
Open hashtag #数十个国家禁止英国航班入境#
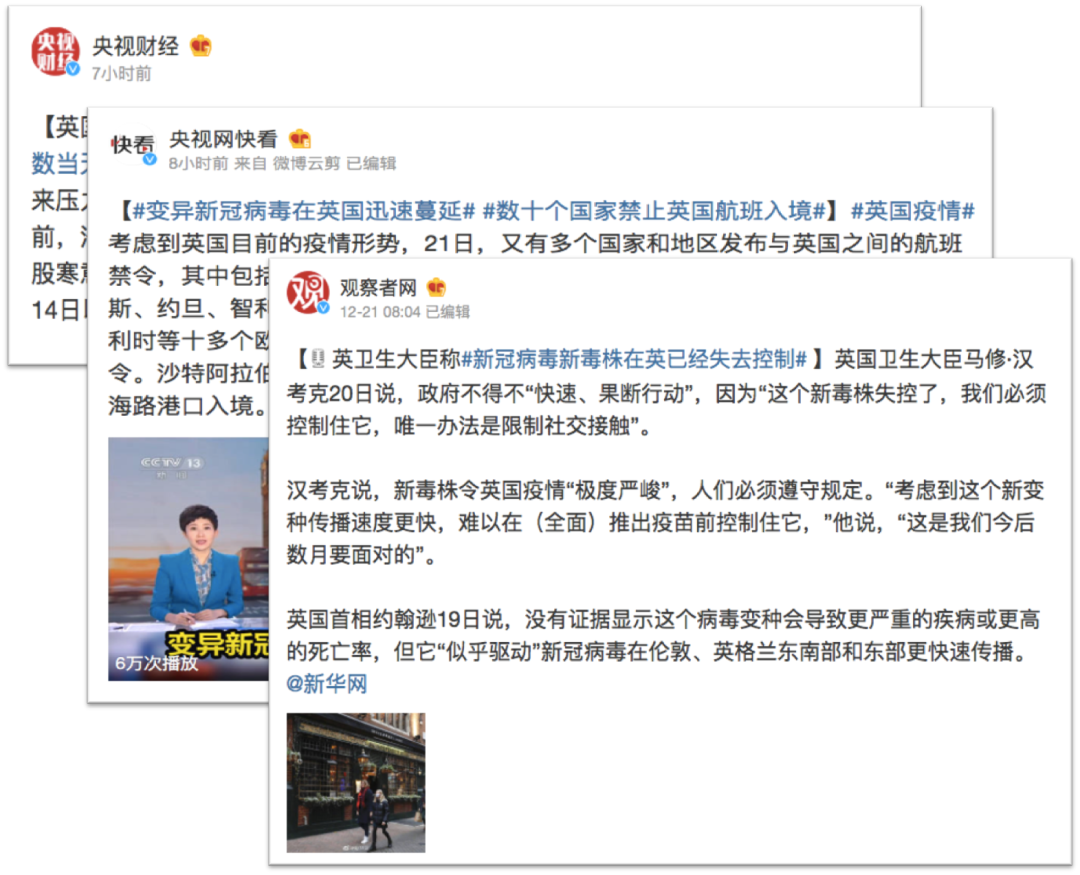coord(654,210)
